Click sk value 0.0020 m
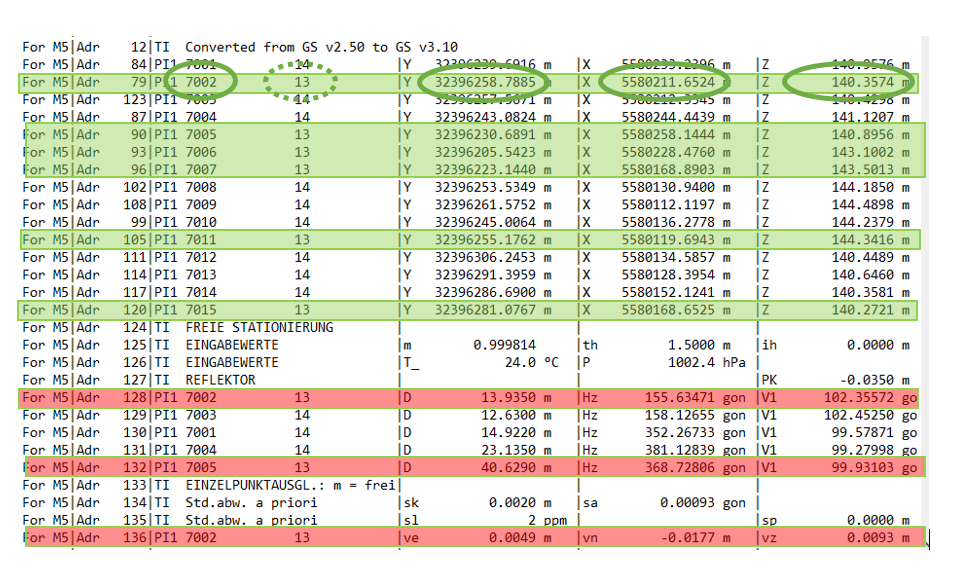Screen dimensions: 959x561 coord(520,503)
